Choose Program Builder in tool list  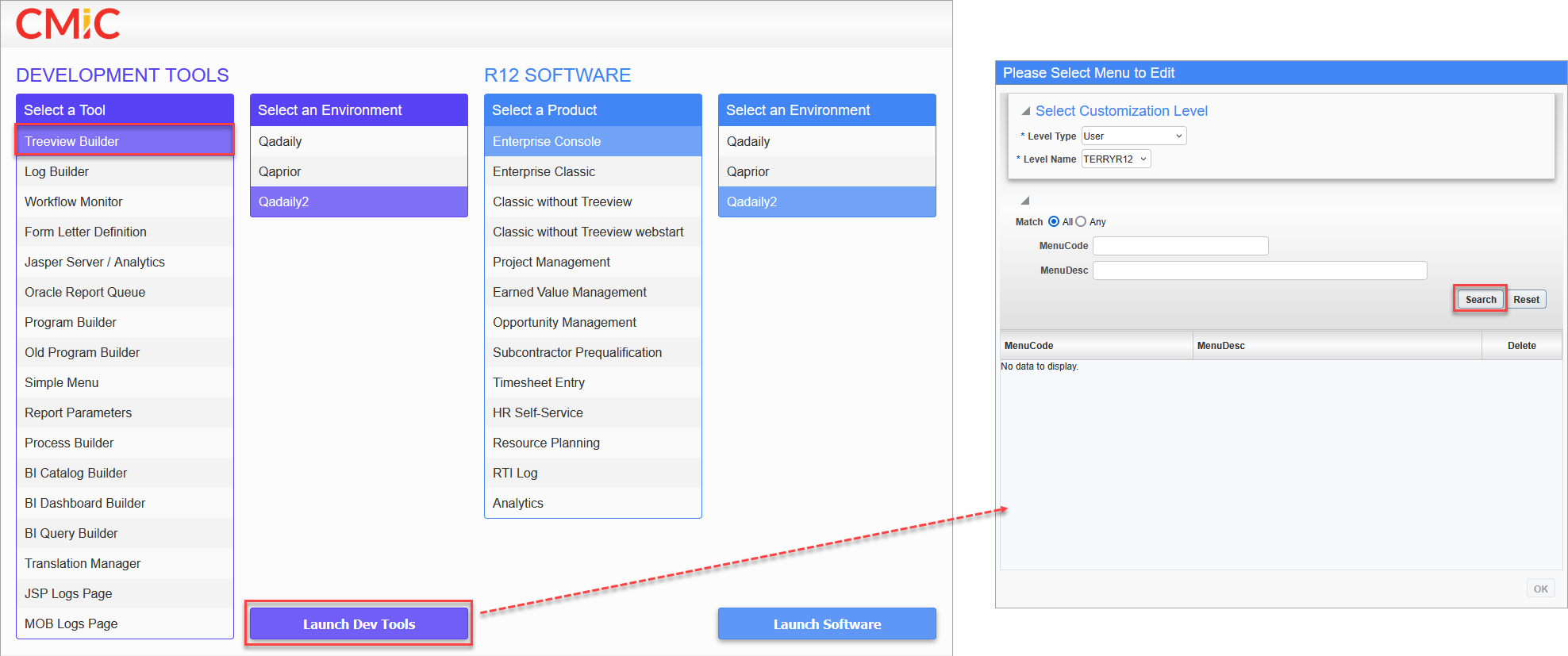125,322
